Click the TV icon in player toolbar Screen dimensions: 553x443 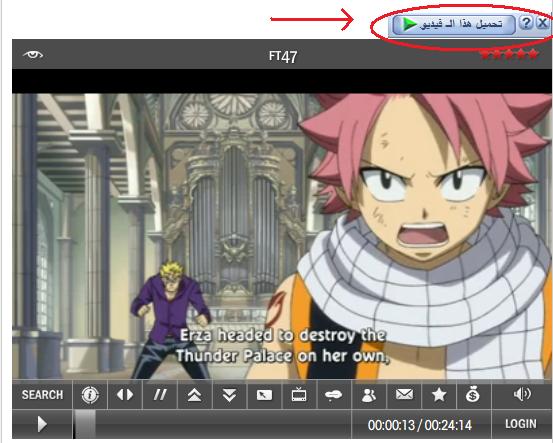[299, 395]
